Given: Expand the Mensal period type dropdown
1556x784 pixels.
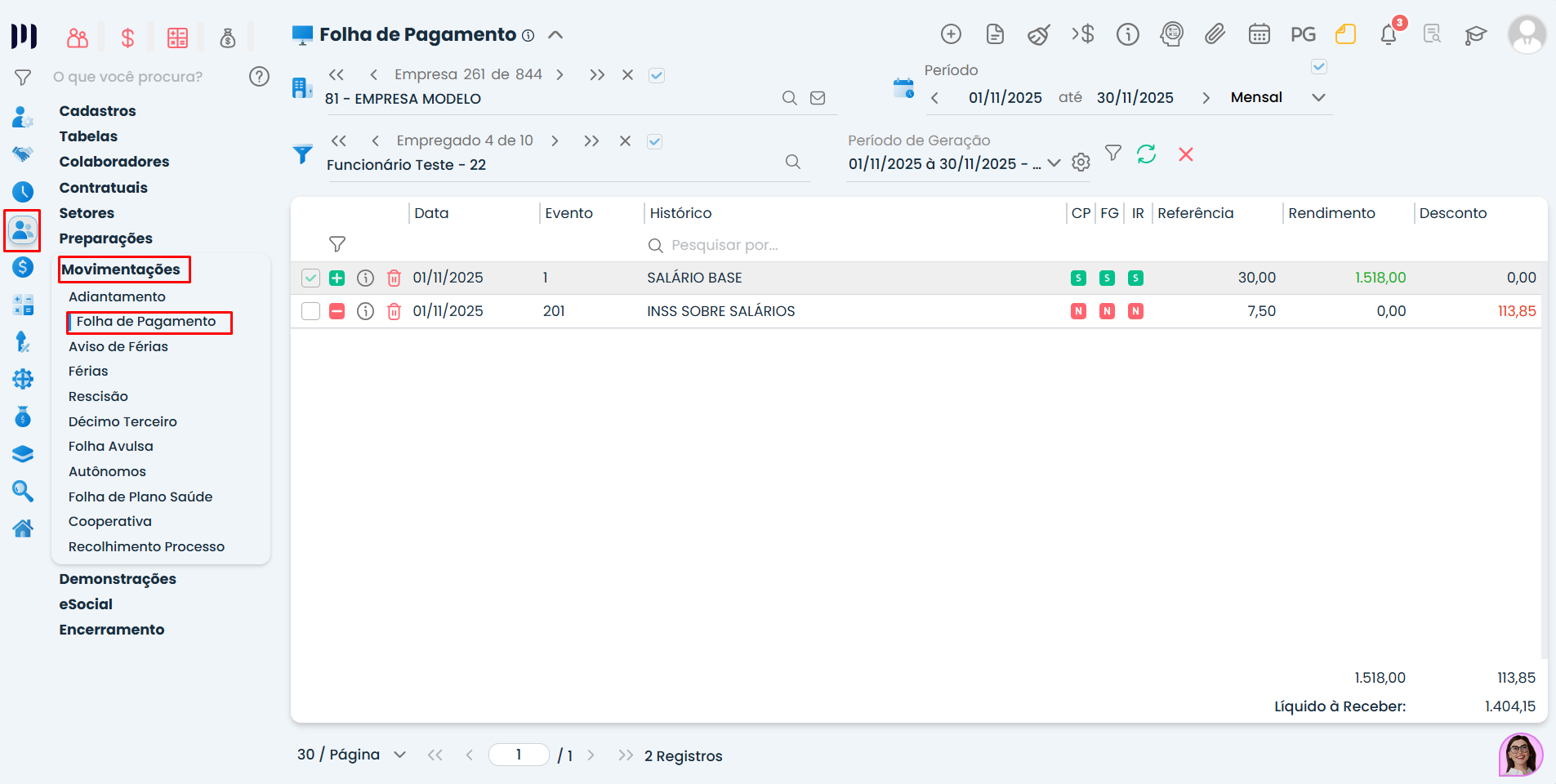Looking at the screenshot, I should pyautogui.click(x=1317, y=97).
